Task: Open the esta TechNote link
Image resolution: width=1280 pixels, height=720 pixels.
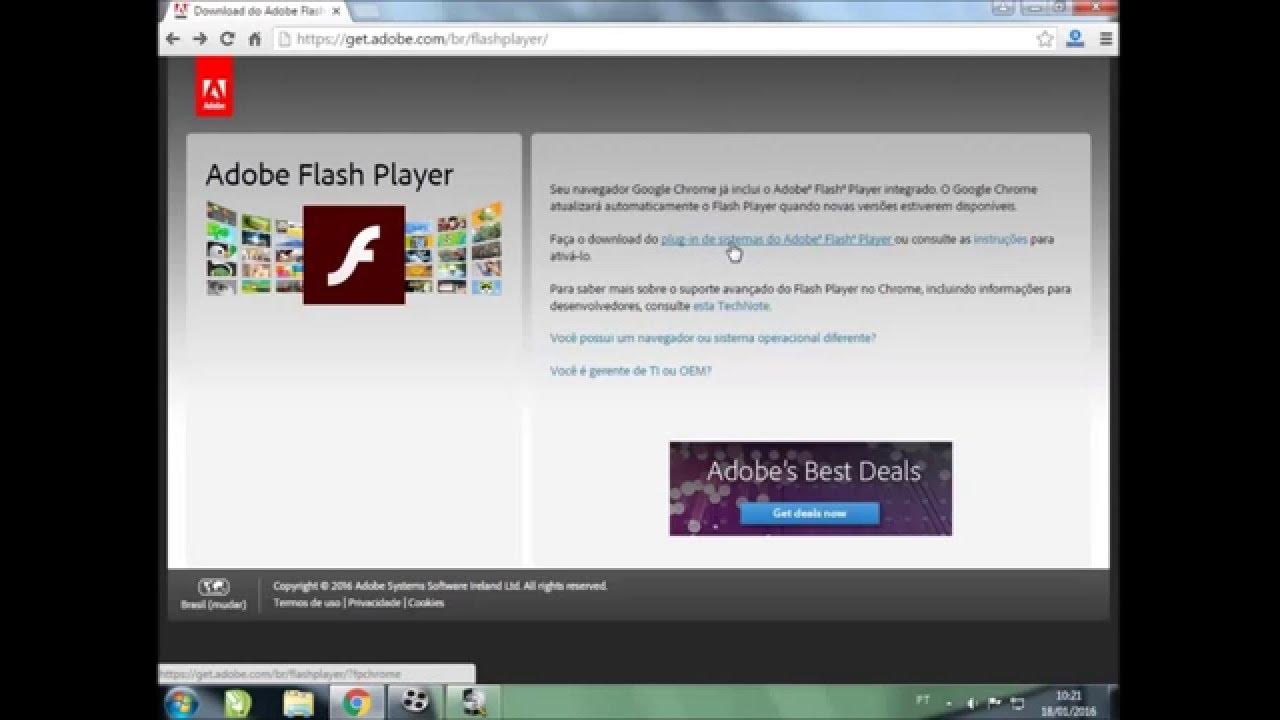Action: [x=732, y=306]
